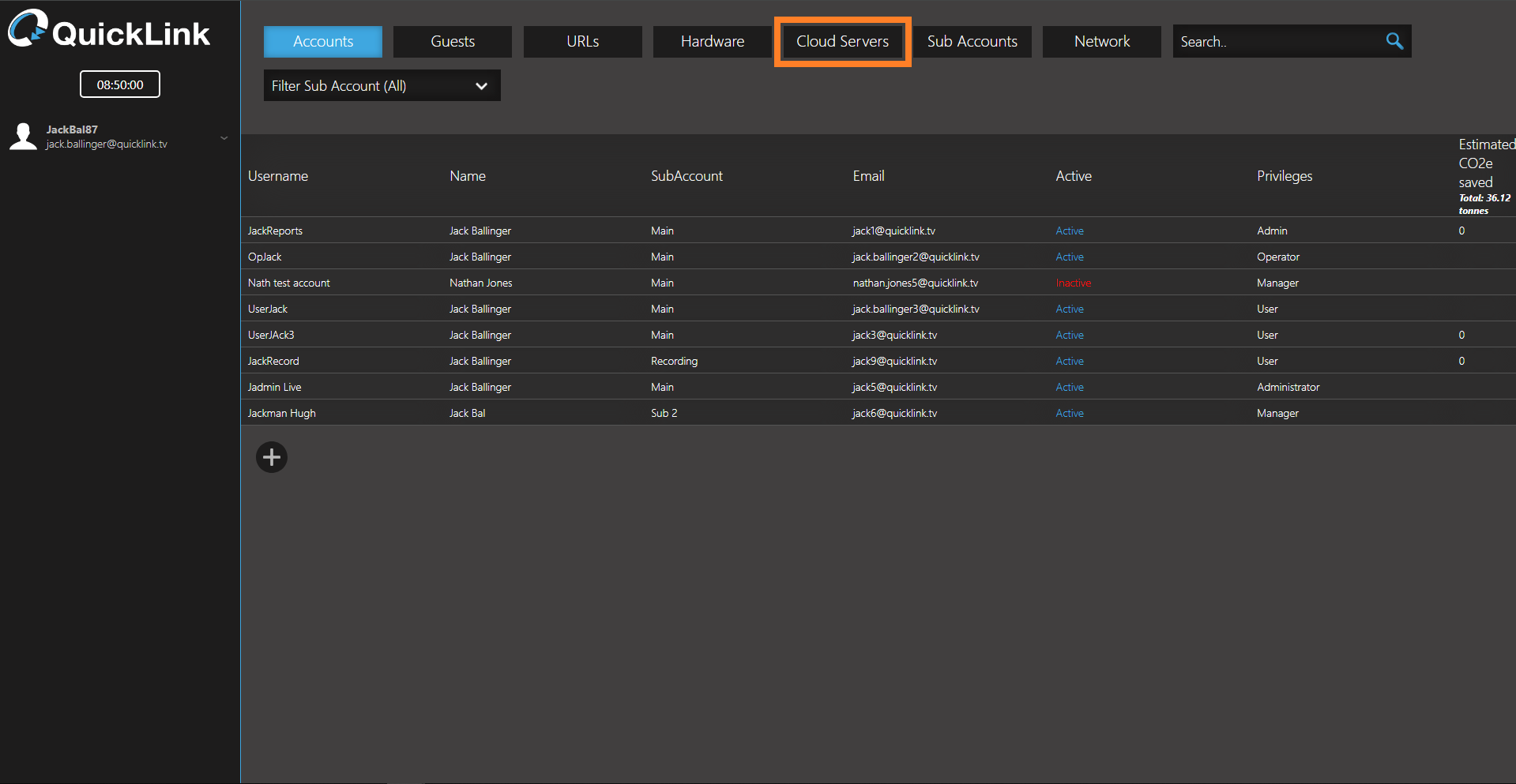Image resolution: width=1516 pixels, height=784 pixels.
Task: Click the jack5@quicklink.tv email
Action: coord(894,387)
